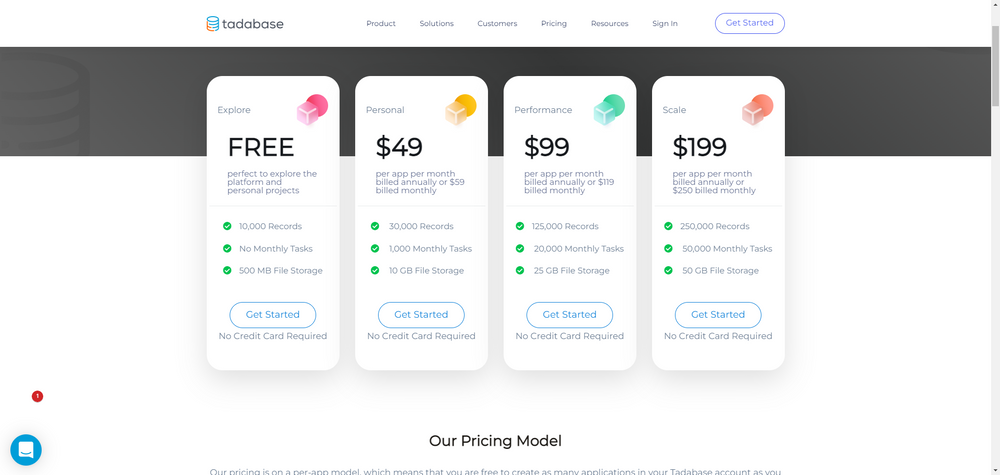This screenshot has width=1000, height=475.
Task: Expand the Solutions menu
Action: click(x=437, y=24)
